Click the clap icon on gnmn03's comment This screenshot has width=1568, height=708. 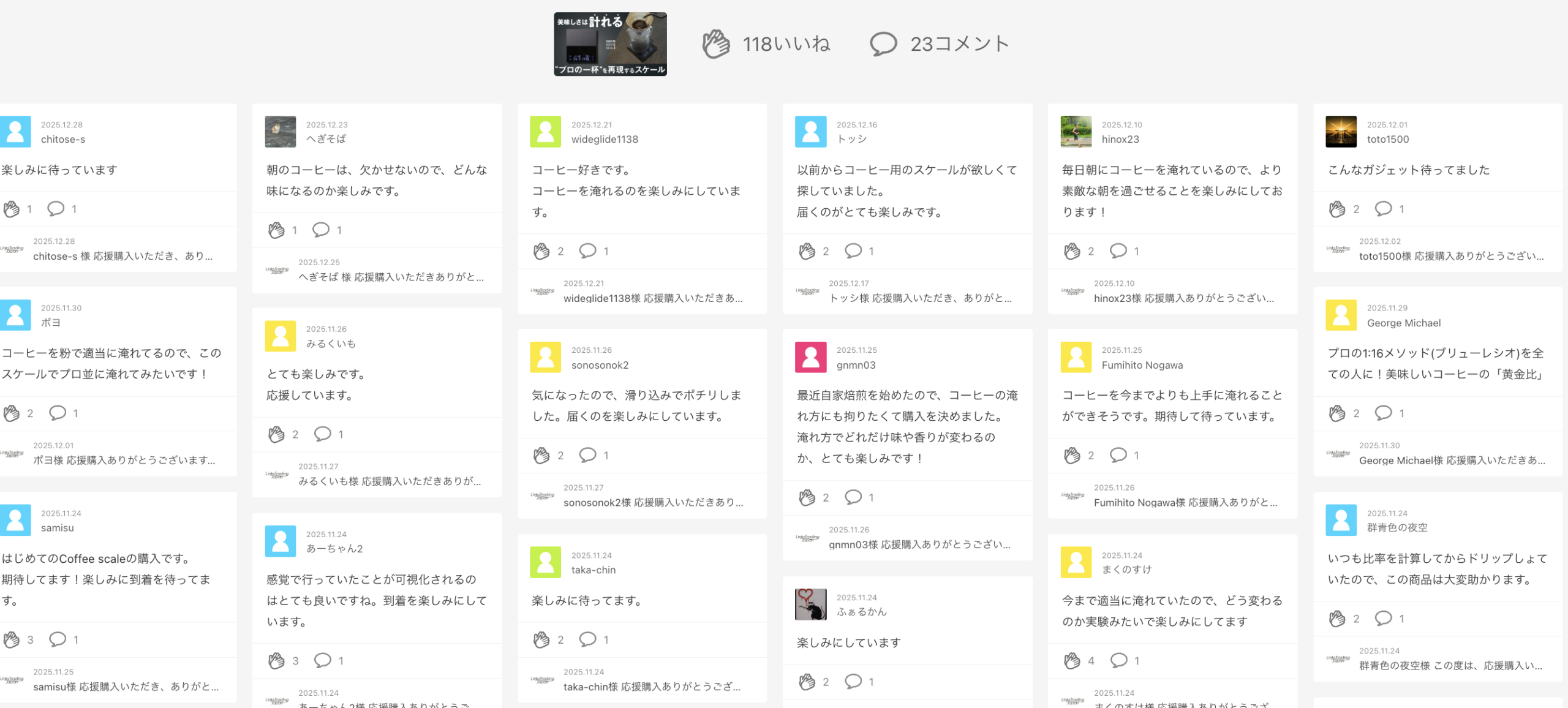[807, 497]
